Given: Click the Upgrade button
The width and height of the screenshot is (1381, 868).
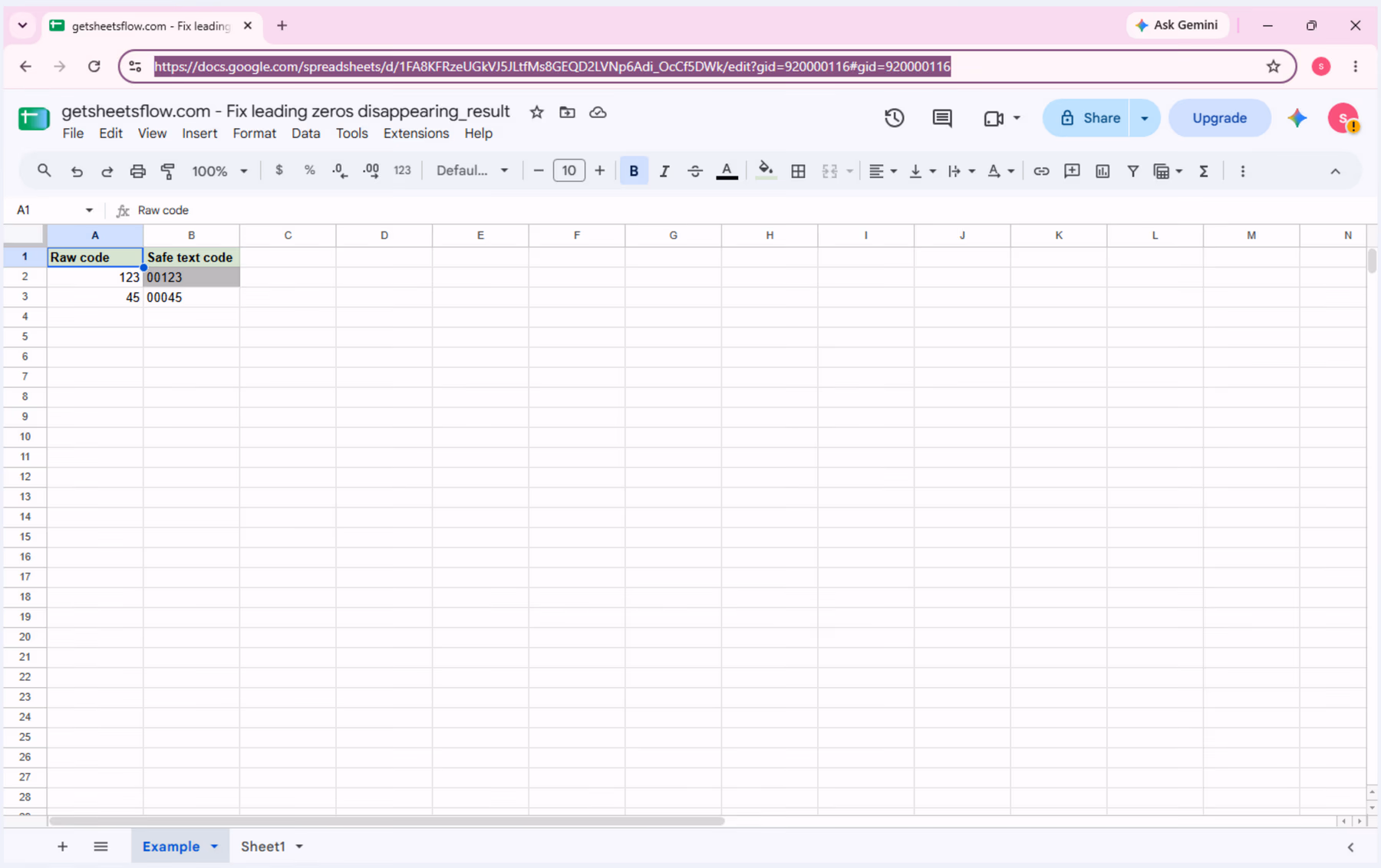Looking at the screenshot, I should click(x=1219, y=118).
